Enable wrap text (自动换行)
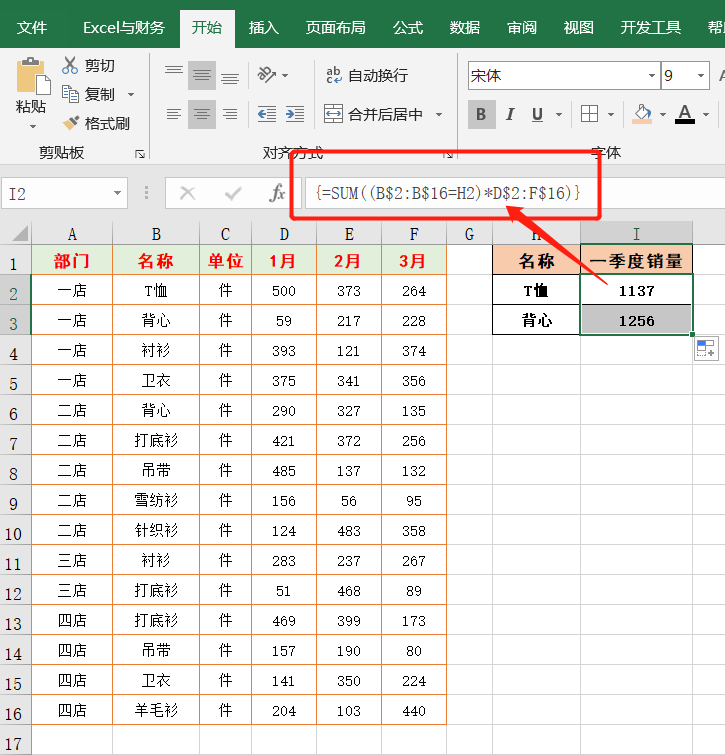Screen dimensions: 725x755 pos(366,75)
